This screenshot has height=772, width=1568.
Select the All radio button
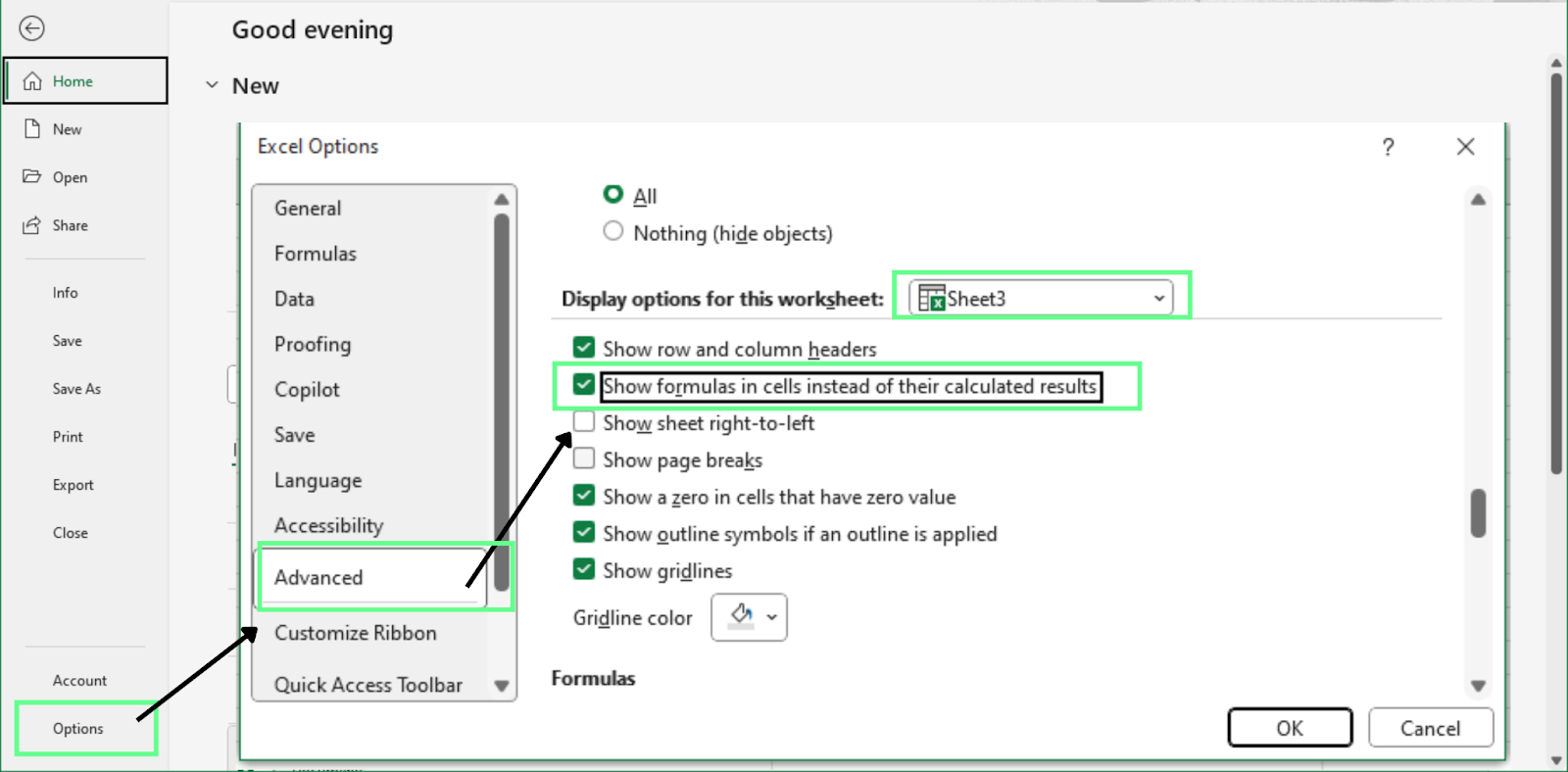click(x=613, y=194)
